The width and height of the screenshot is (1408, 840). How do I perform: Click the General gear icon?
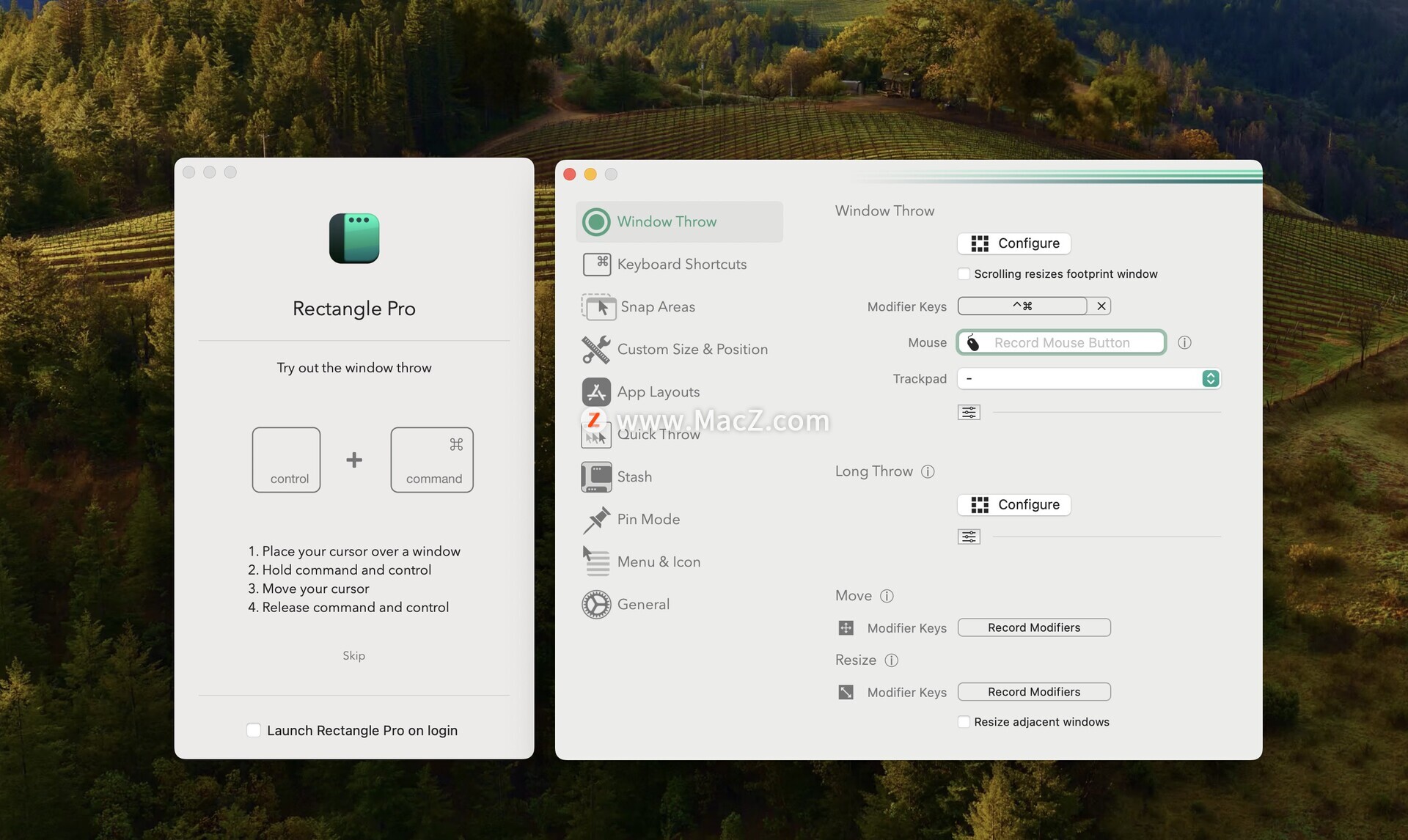[x=596, y=605]
